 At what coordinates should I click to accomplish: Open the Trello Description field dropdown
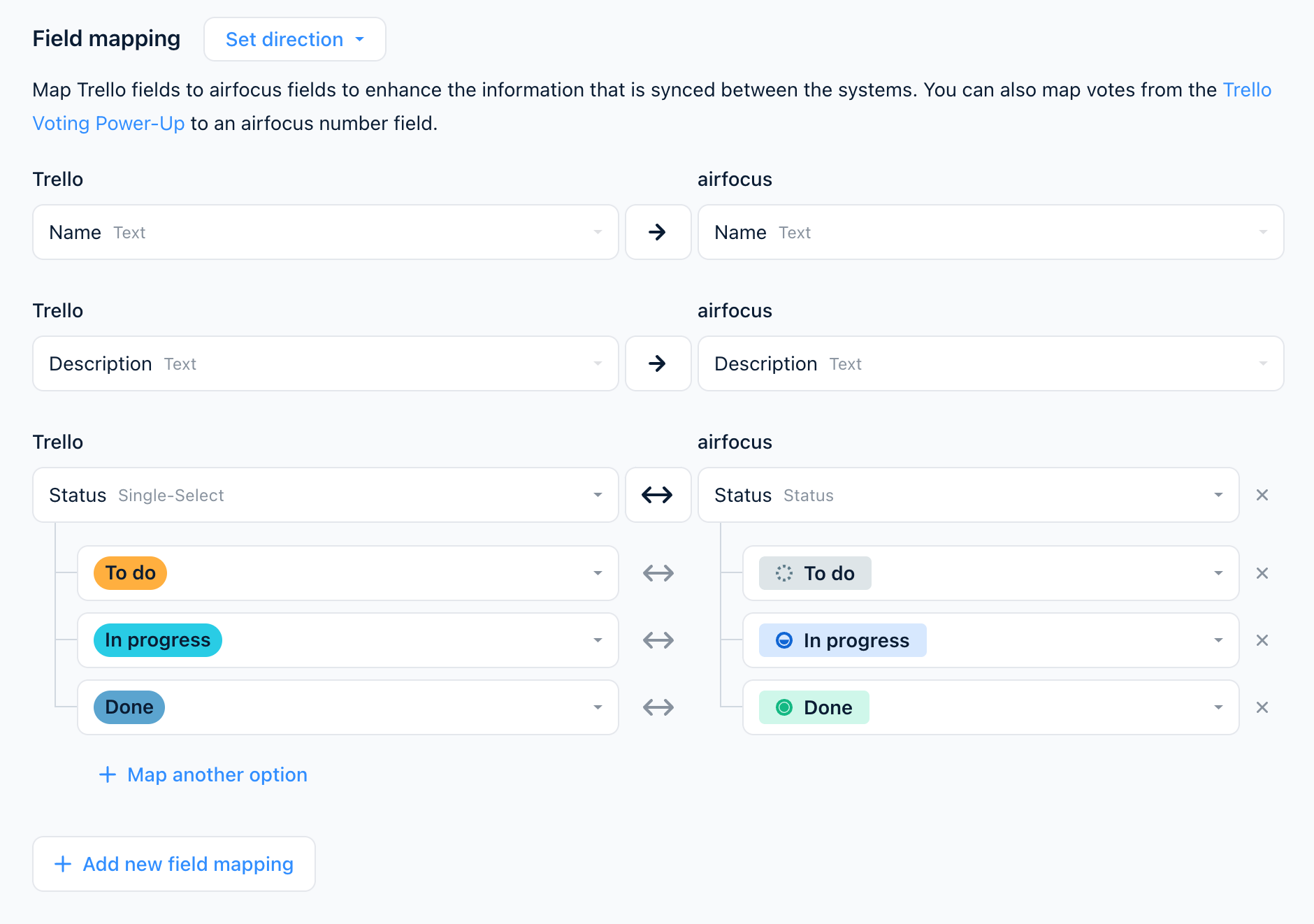pos(326,363)
